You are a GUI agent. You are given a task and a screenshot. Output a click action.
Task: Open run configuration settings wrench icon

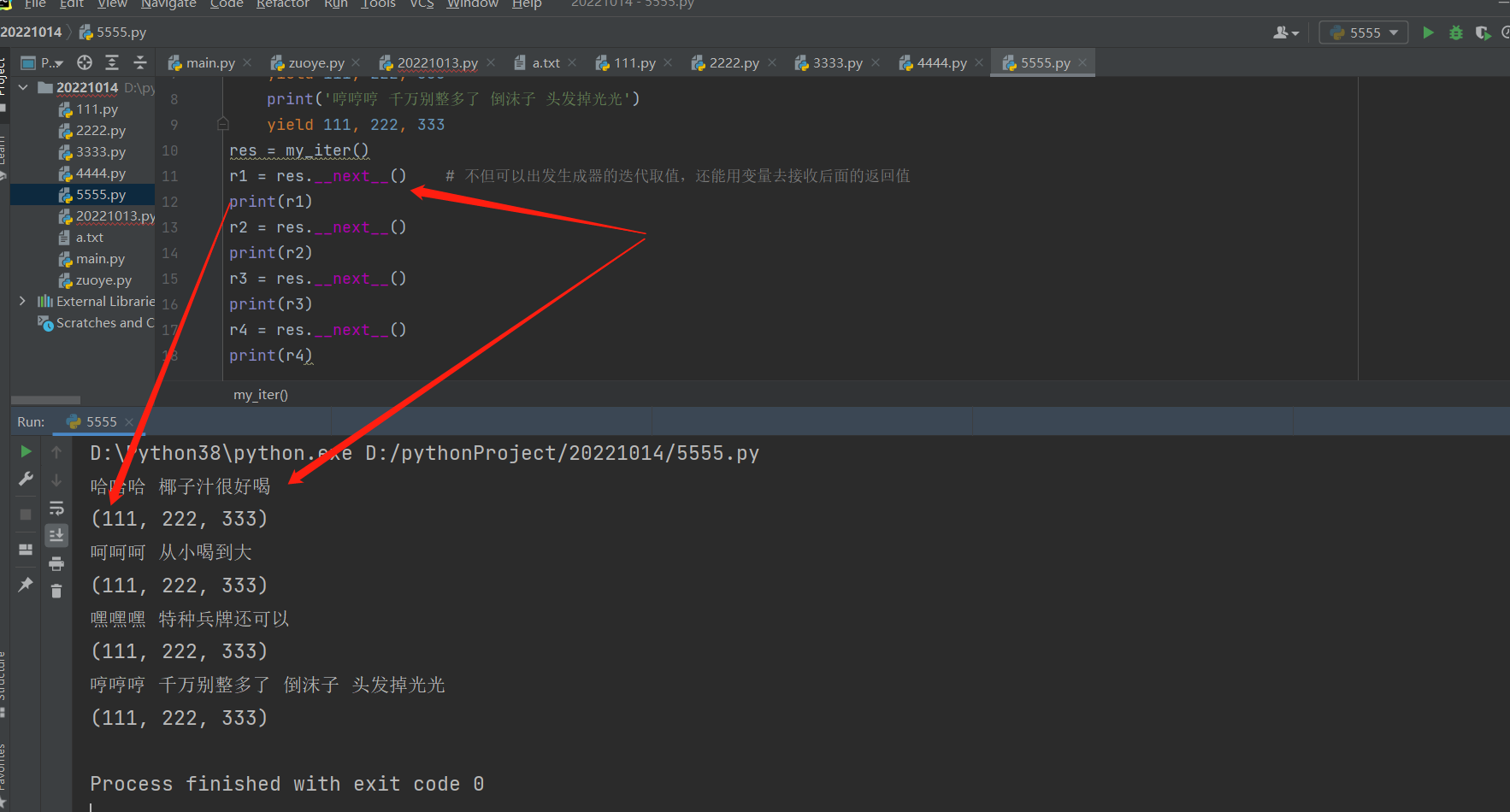click(26, 479)
